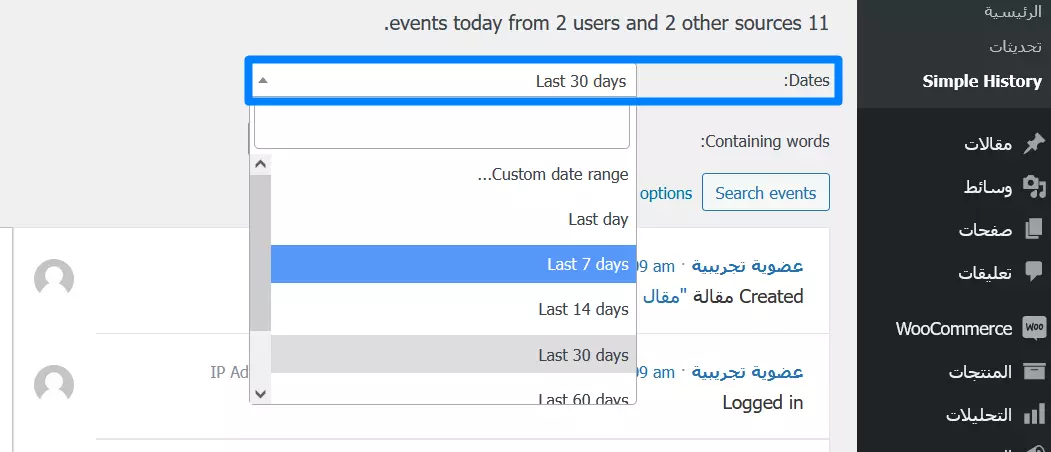Click the first event's user avatar
Viewport: 1051px width, 452px height.
click(x=54, y=278)
